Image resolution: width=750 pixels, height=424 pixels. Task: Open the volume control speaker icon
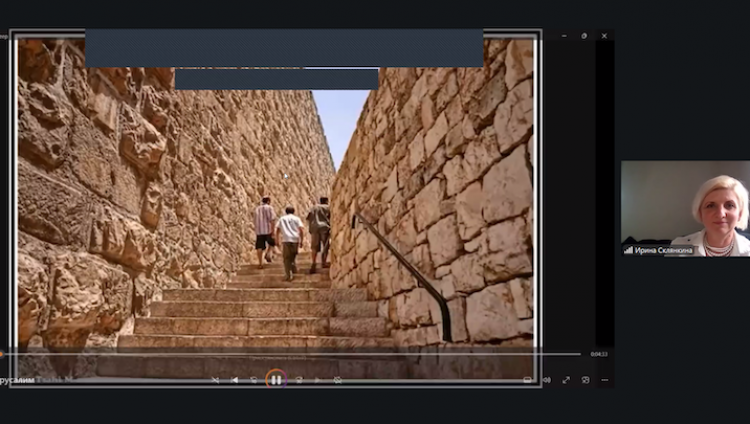pos(547,380)
